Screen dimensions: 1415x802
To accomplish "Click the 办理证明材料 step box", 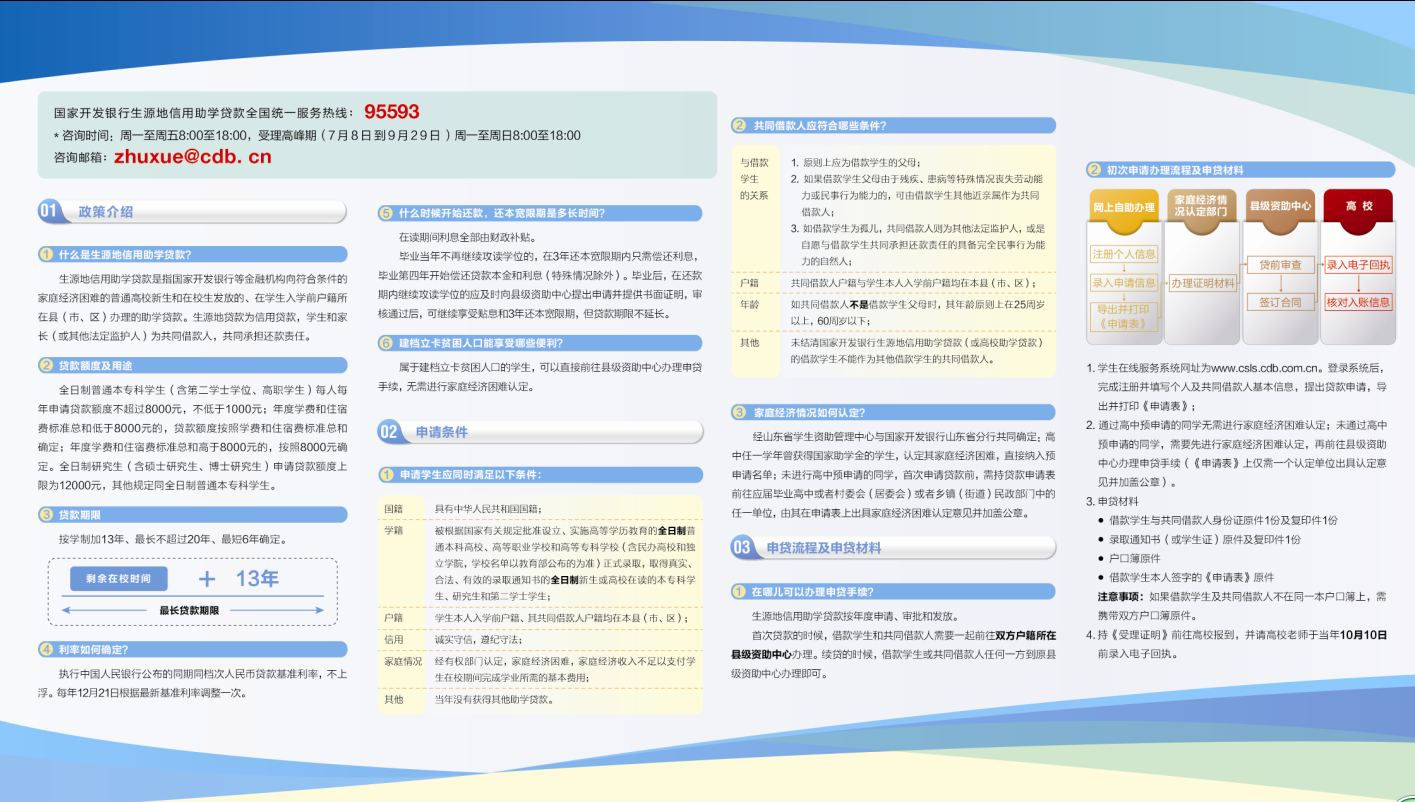I will tap(1203, 283).
